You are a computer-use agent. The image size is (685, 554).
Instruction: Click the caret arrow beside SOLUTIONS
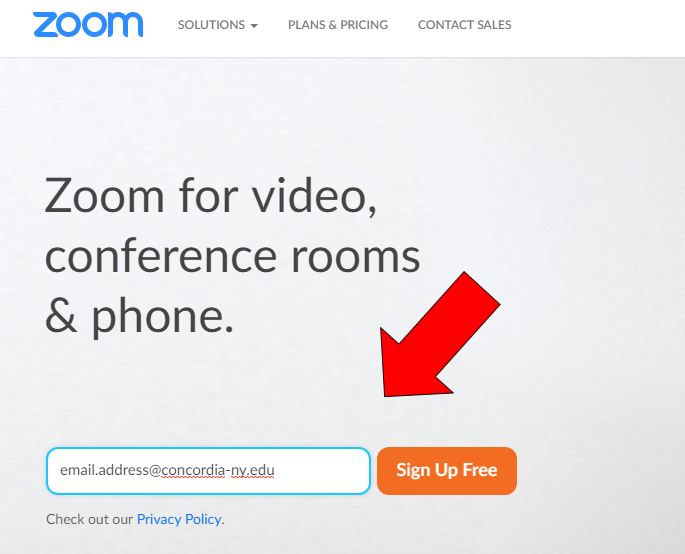point(254,26)
